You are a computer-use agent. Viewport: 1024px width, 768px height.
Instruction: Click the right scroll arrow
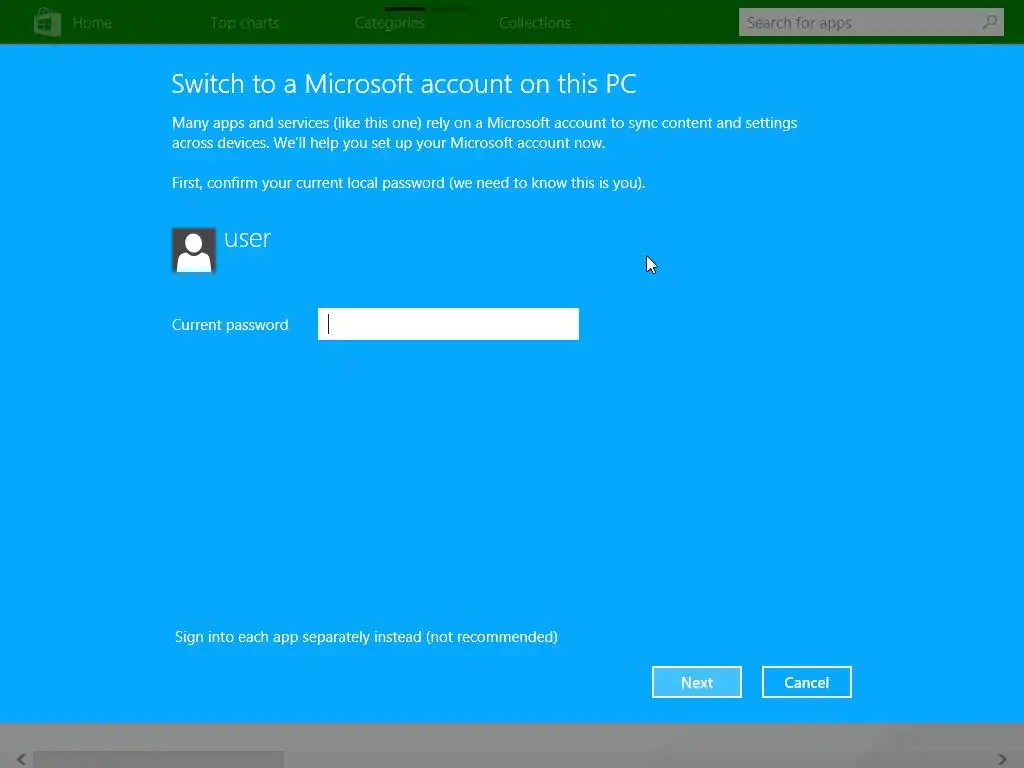coord(1003,760)
